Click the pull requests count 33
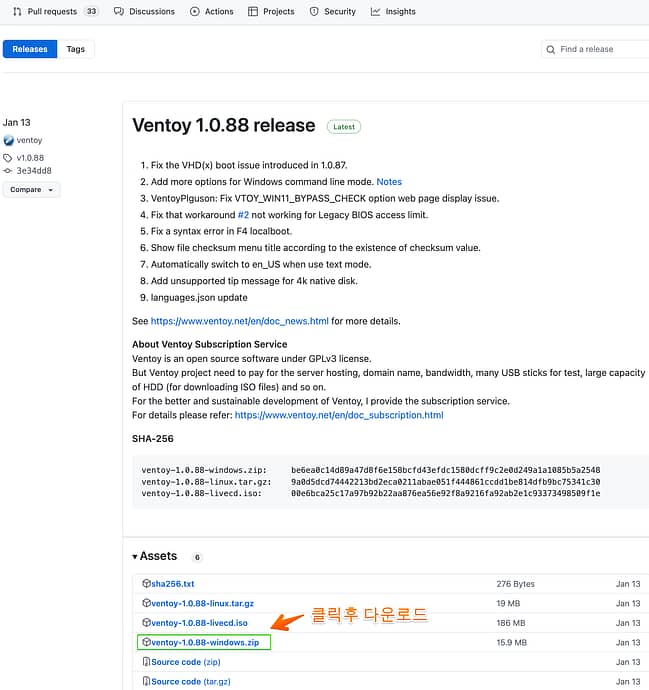Viewport: 649px width, 690px height. [91, 11]
